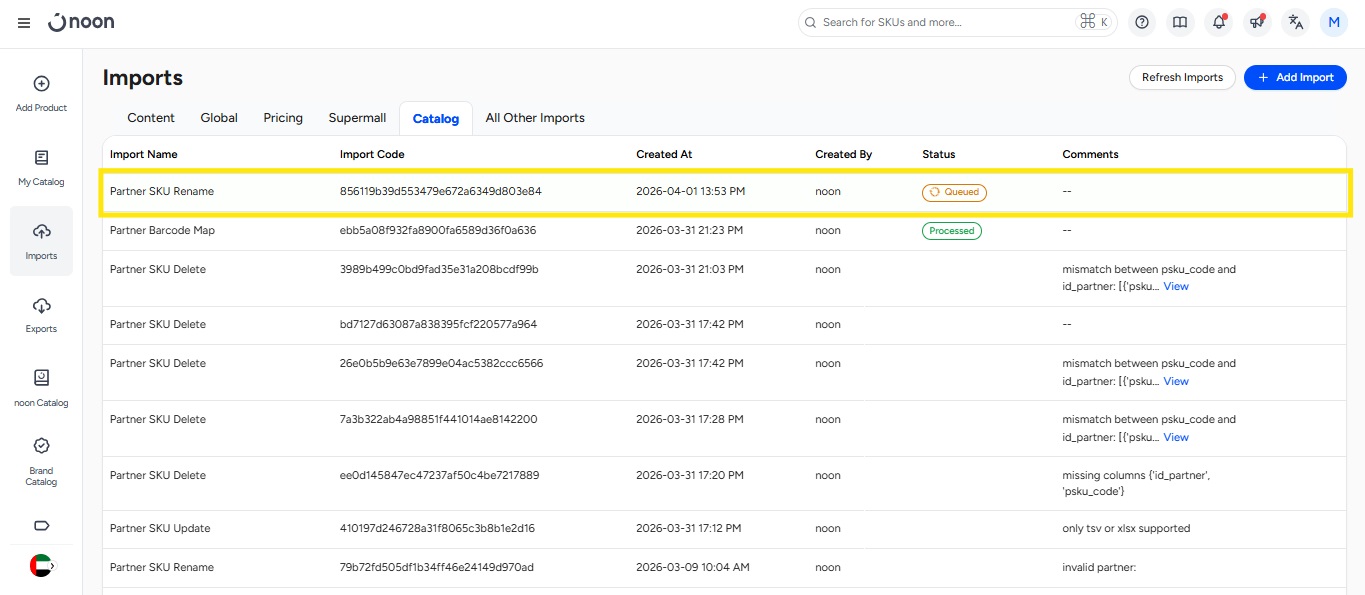The image size is (1365, 595).
Task: Open the help question mark icon
Action: pyautogui.click(x=1142, y=22)
